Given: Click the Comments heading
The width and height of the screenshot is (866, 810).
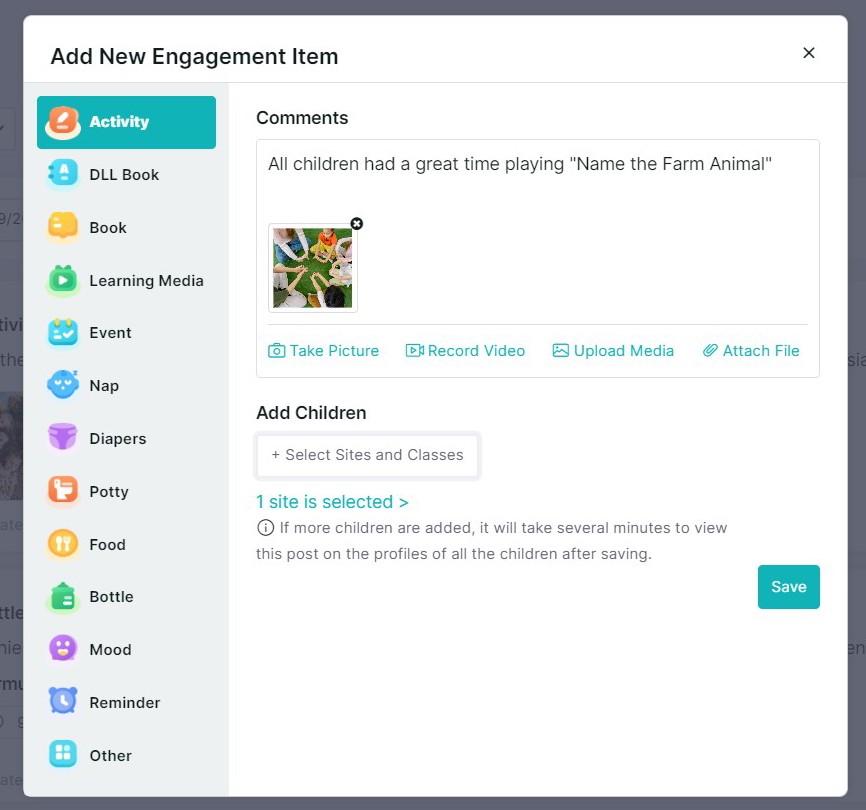Looking at the screenshot, I should click(302, 118).
